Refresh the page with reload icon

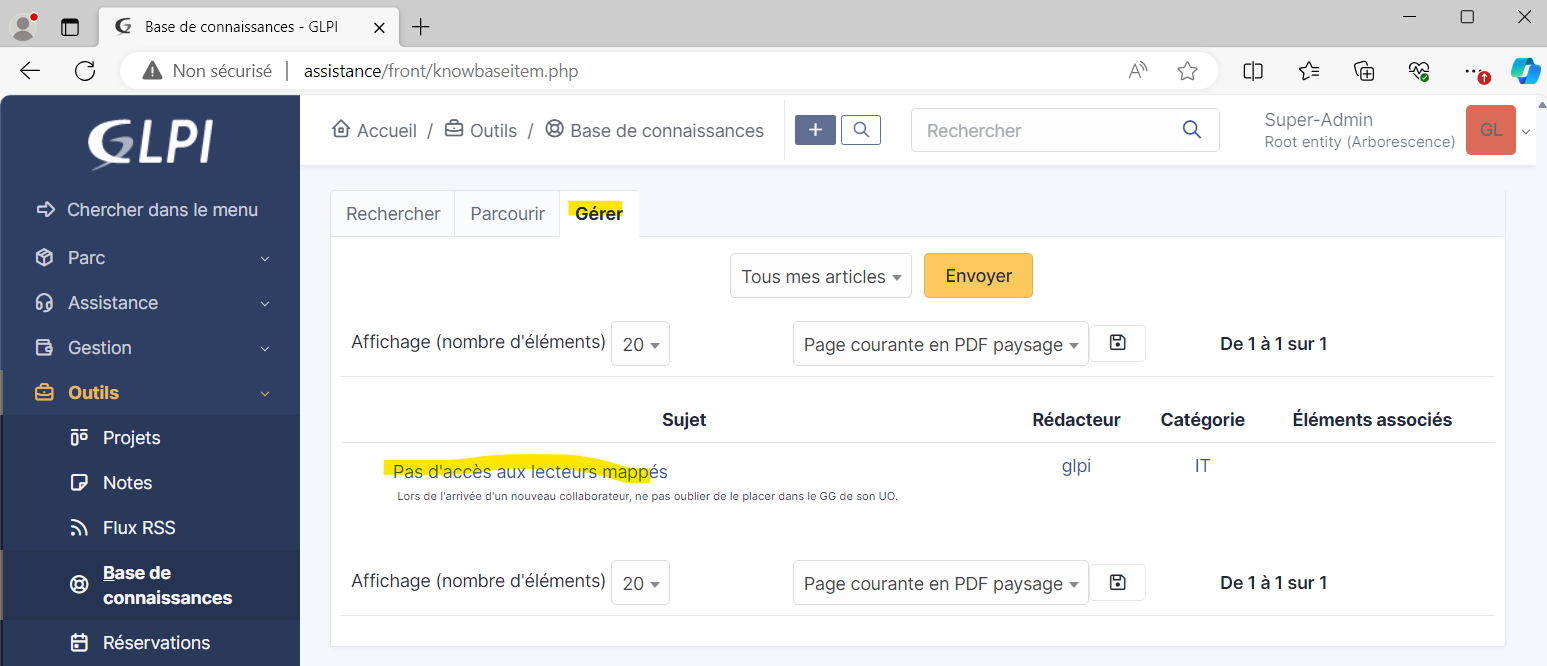click(85, 71)
